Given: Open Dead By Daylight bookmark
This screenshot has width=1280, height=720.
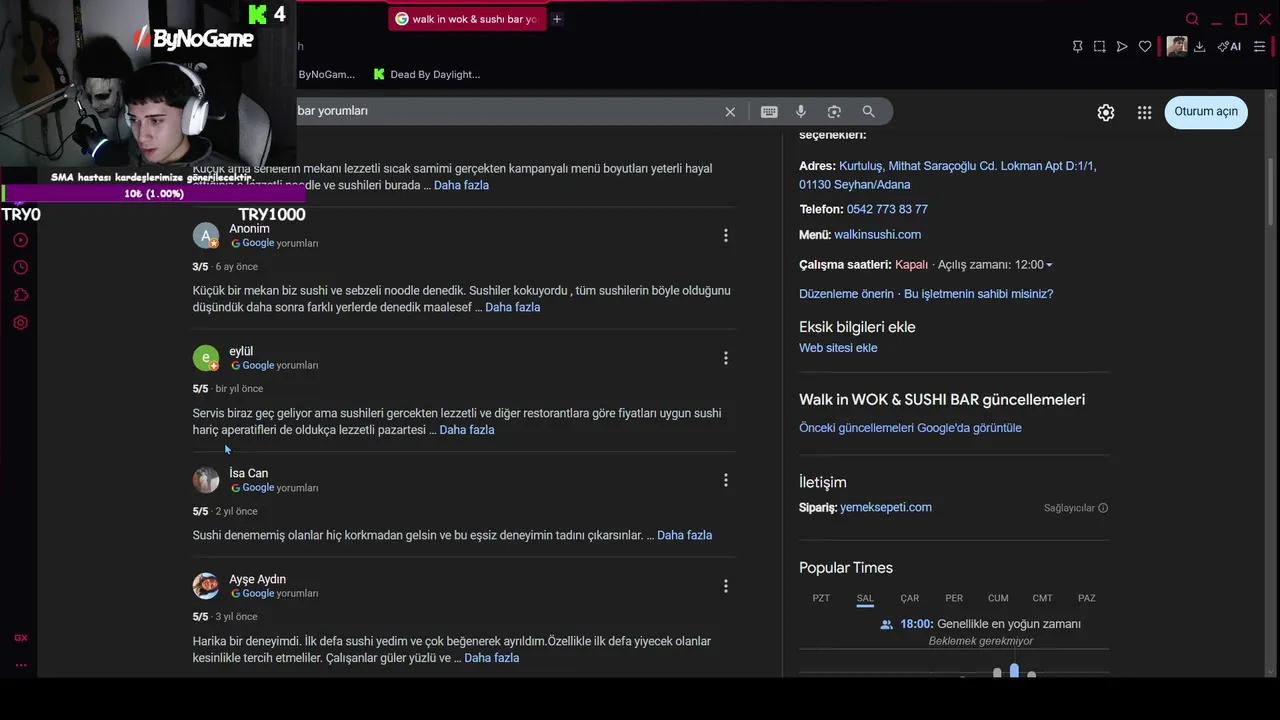Looking at the screenshot, I should pos(427,74).
